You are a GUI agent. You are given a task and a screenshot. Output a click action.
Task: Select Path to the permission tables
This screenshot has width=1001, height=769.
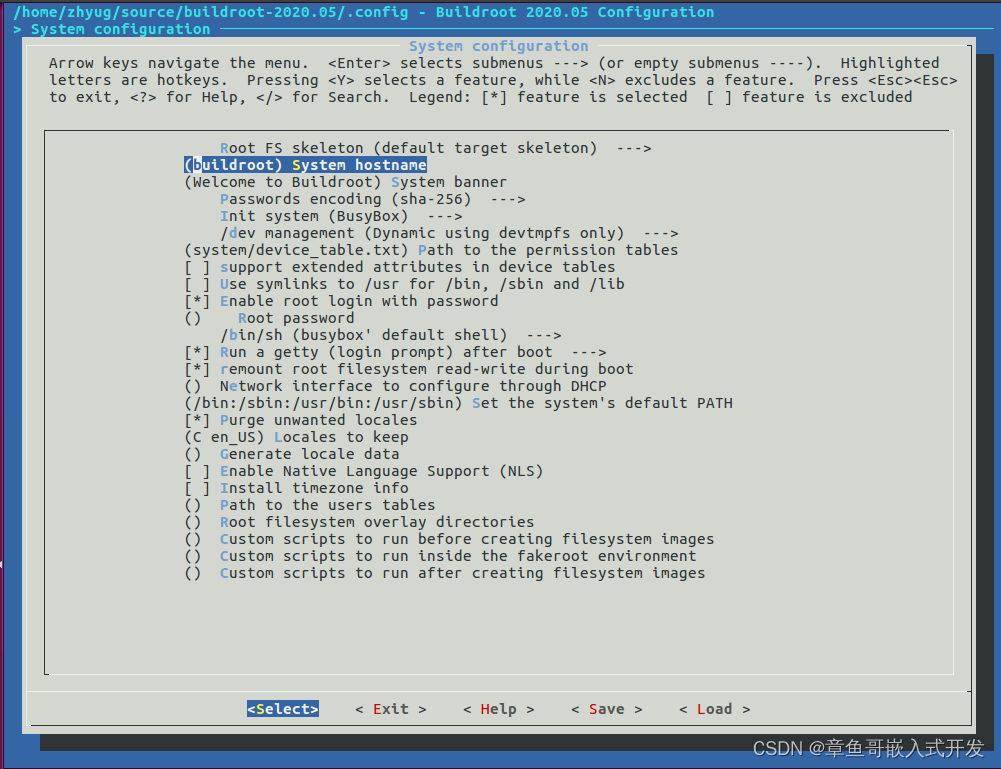click(431, 250)
